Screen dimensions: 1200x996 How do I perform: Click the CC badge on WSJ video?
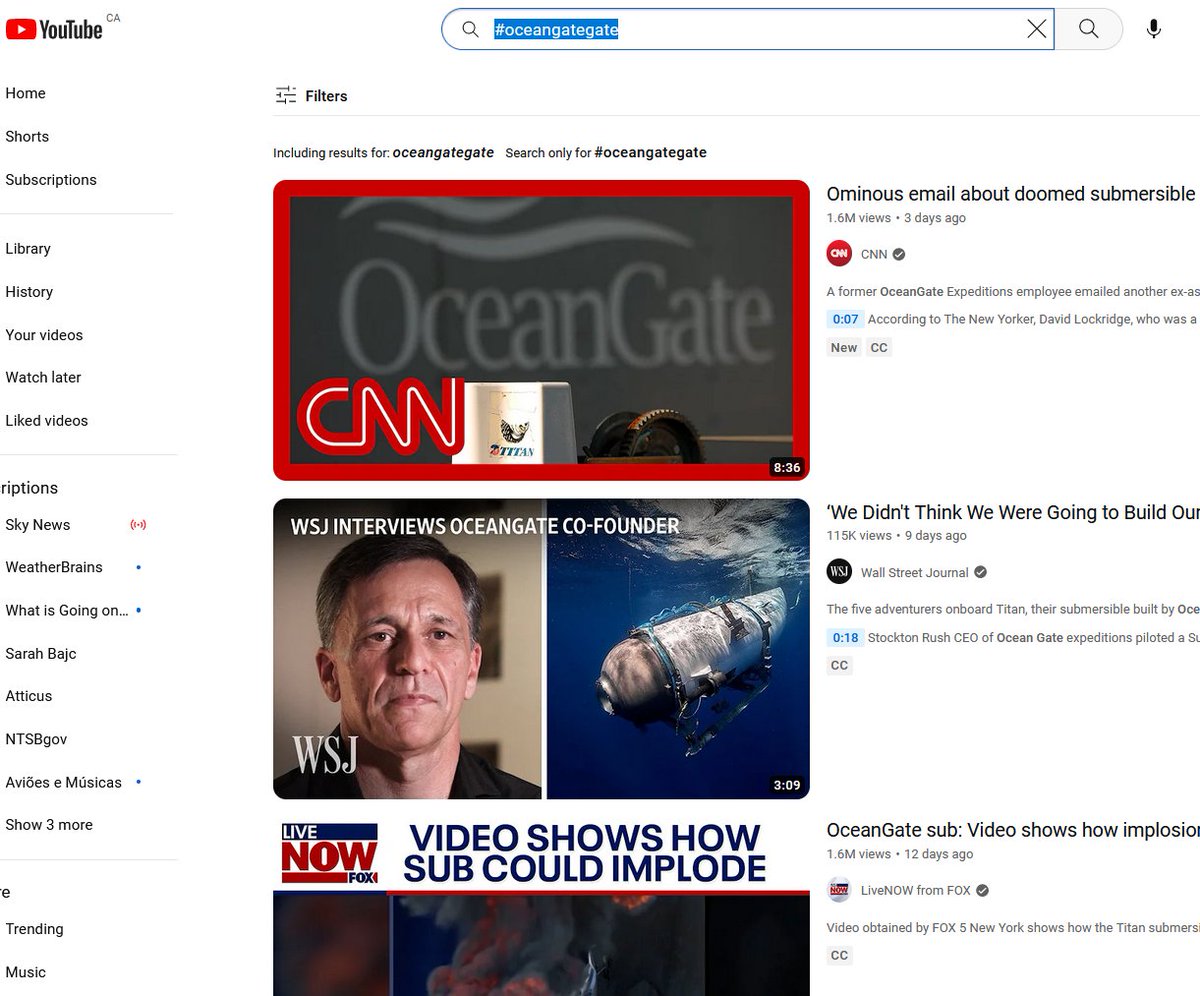839,665
